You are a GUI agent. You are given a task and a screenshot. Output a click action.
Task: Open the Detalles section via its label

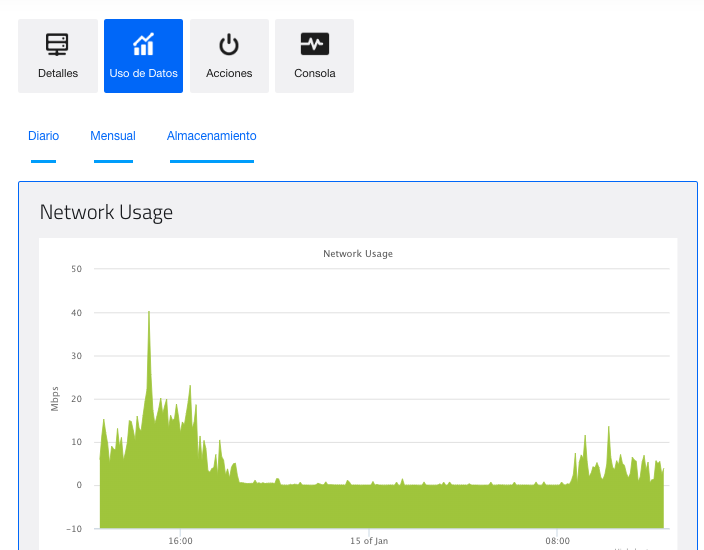[58, 73]
